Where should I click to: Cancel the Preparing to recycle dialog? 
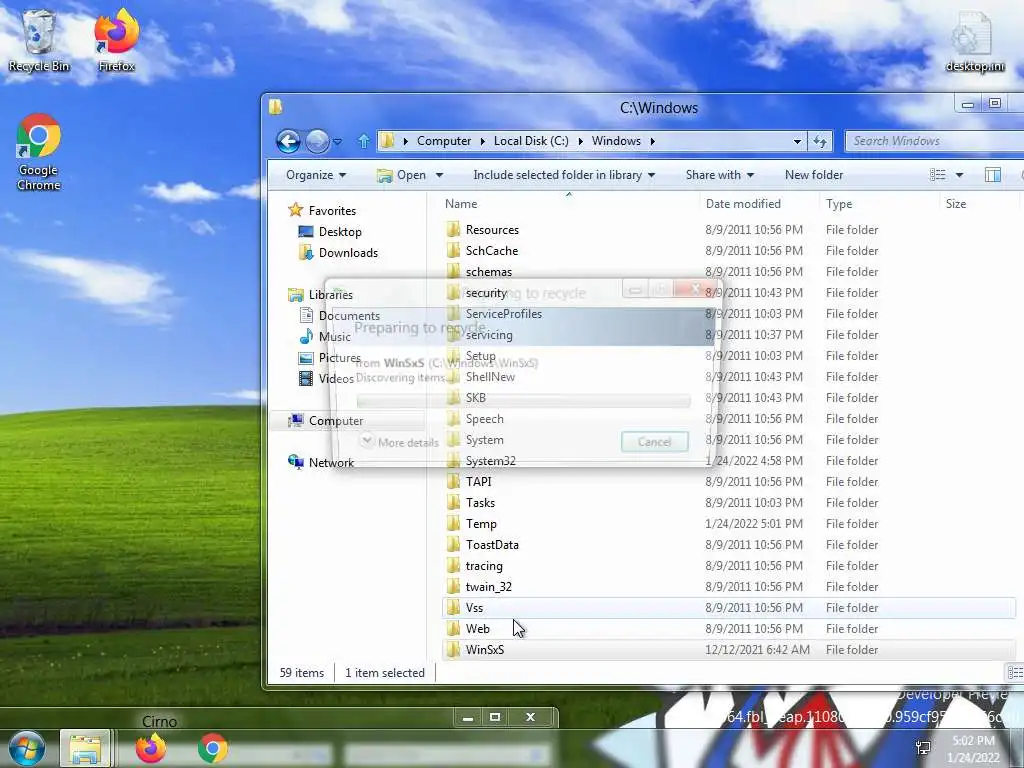(x=654, y=442)
